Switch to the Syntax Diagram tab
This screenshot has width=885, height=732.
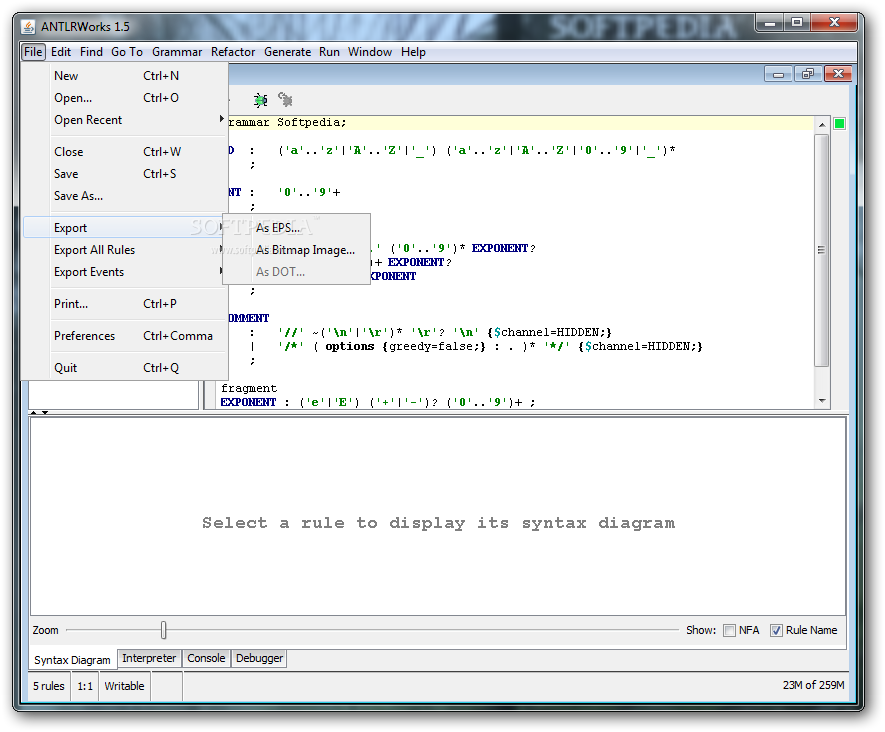72,660
